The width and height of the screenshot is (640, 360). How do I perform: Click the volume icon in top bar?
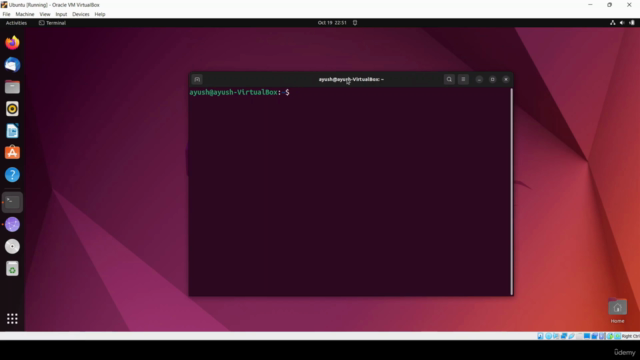[622, 23]
